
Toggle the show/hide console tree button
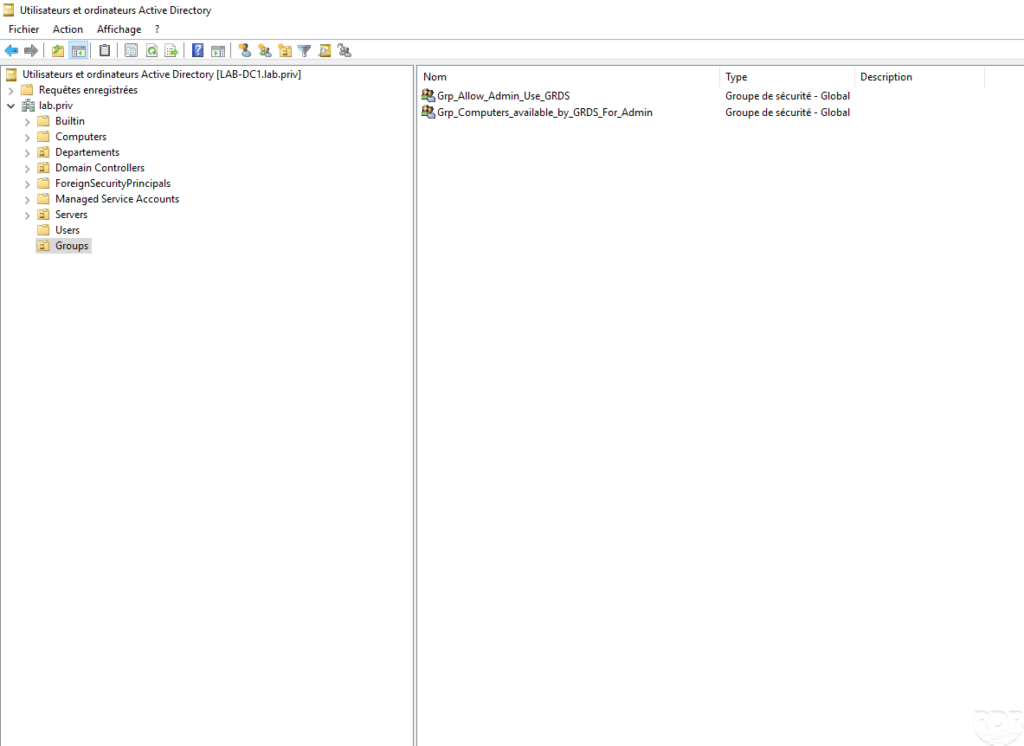pos(78,51)
